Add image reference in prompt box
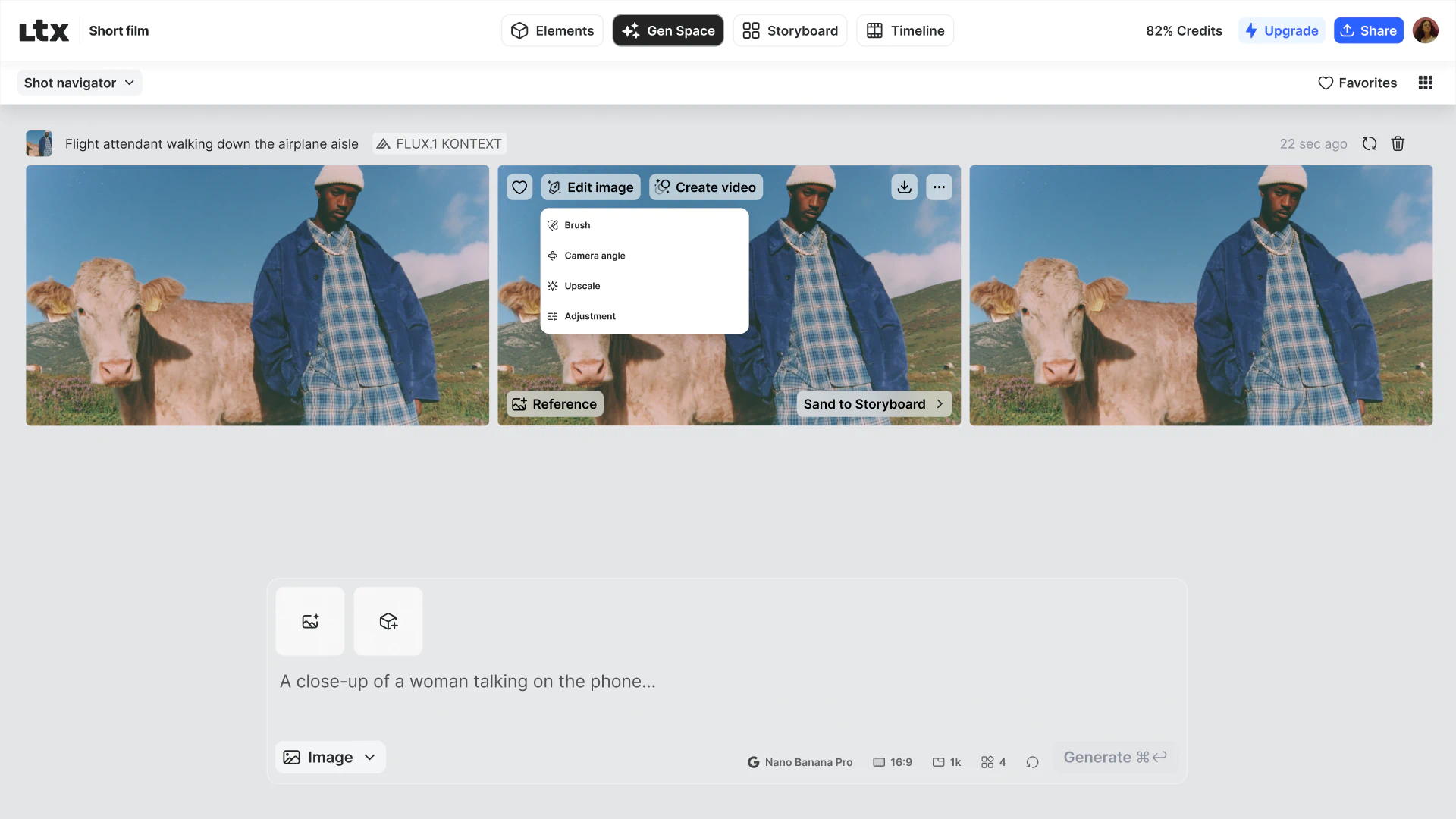1456x819 pixels. (x=310, y=621)
